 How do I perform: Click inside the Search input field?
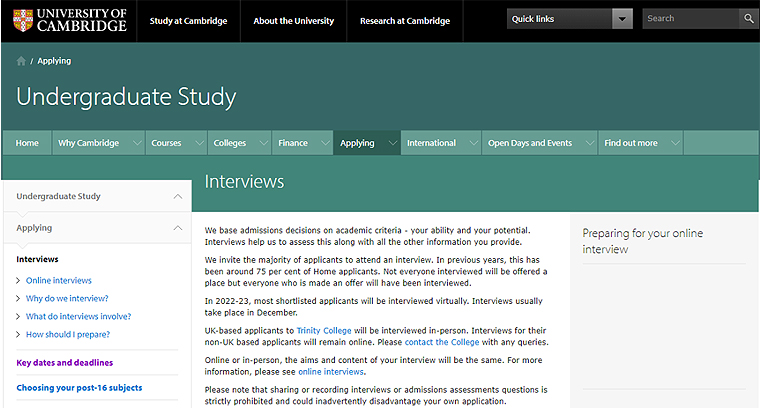(689, 19)
